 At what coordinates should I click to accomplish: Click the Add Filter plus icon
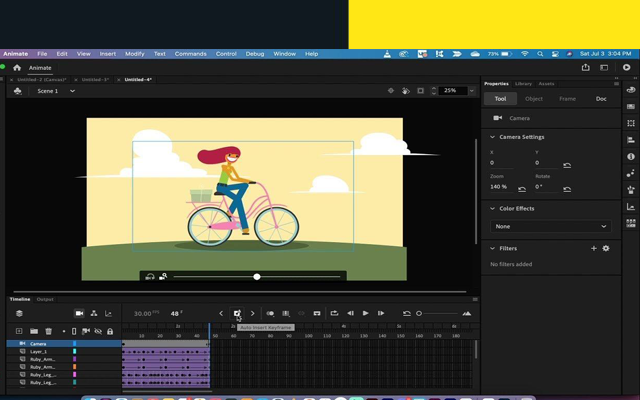[593, 248]
